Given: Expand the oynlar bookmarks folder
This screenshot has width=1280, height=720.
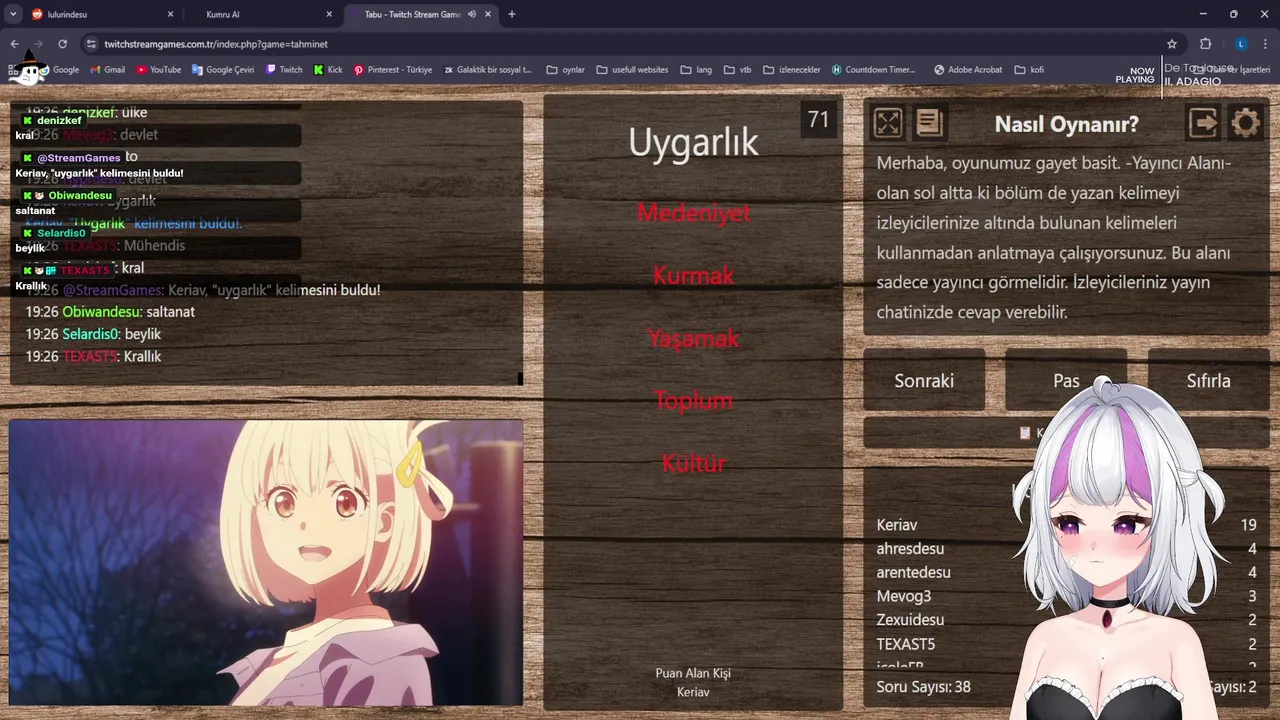Looking at the screenshot, I should pos(566,70).
